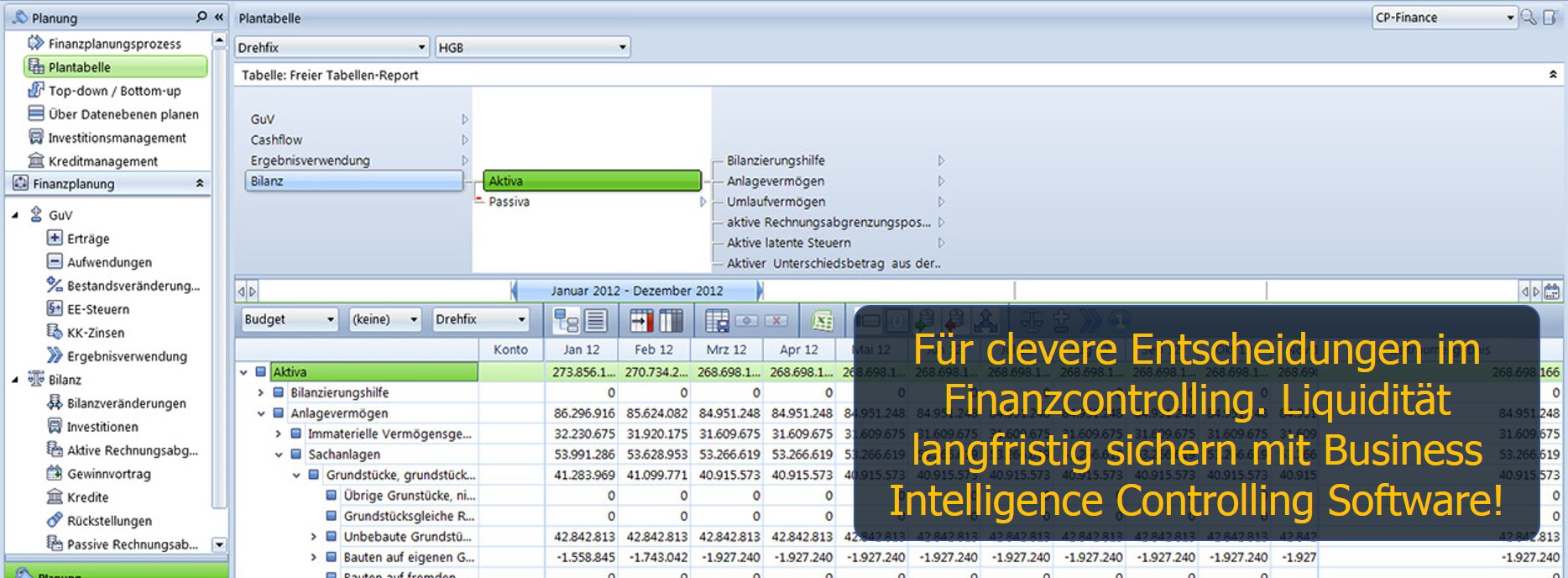Click the red X delete icon in toolbar
Viewport: 1568px width, 578px height.
pos(776,320)
